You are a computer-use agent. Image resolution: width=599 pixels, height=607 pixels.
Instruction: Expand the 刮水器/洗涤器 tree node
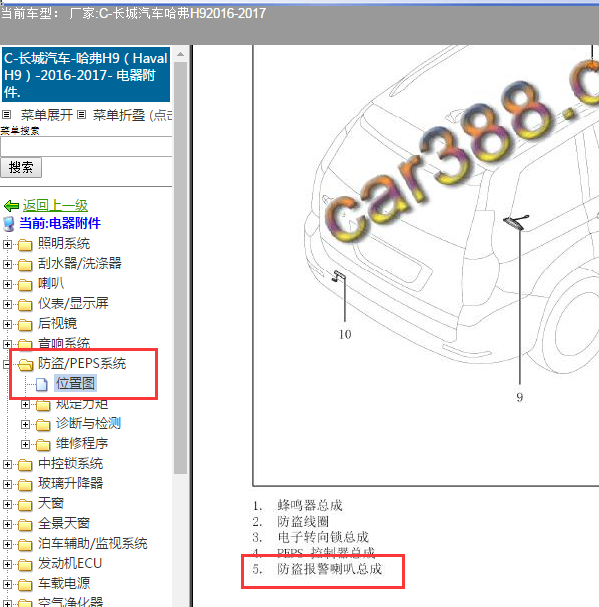click(x=7, y=264)
